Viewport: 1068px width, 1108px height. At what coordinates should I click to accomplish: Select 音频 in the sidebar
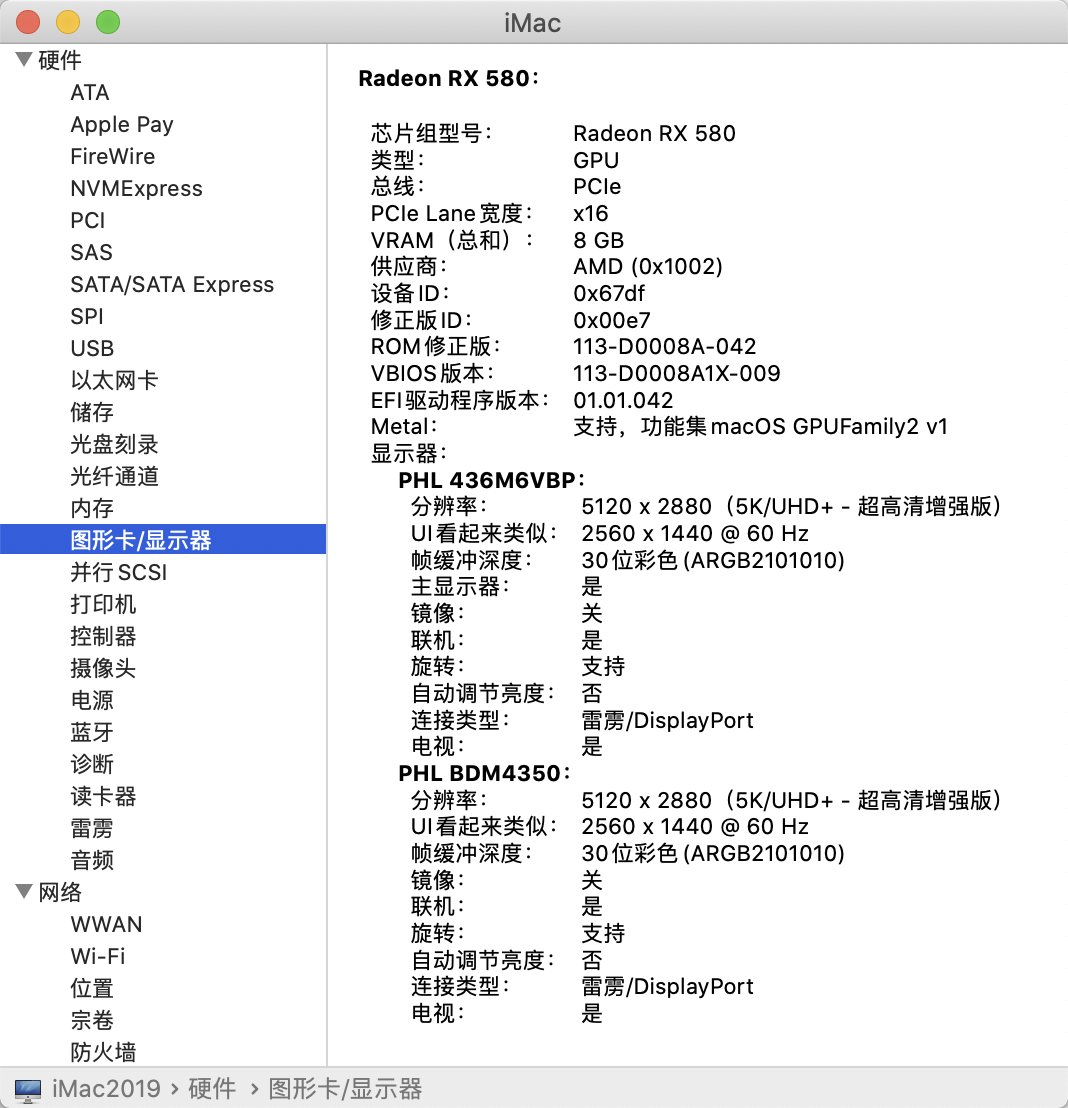[x=92, y=860]
